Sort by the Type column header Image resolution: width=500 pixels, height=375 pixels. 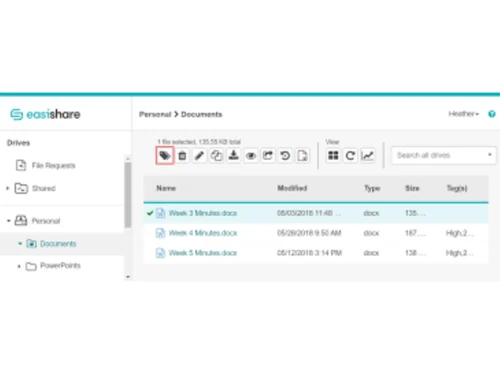coord(372,188)
